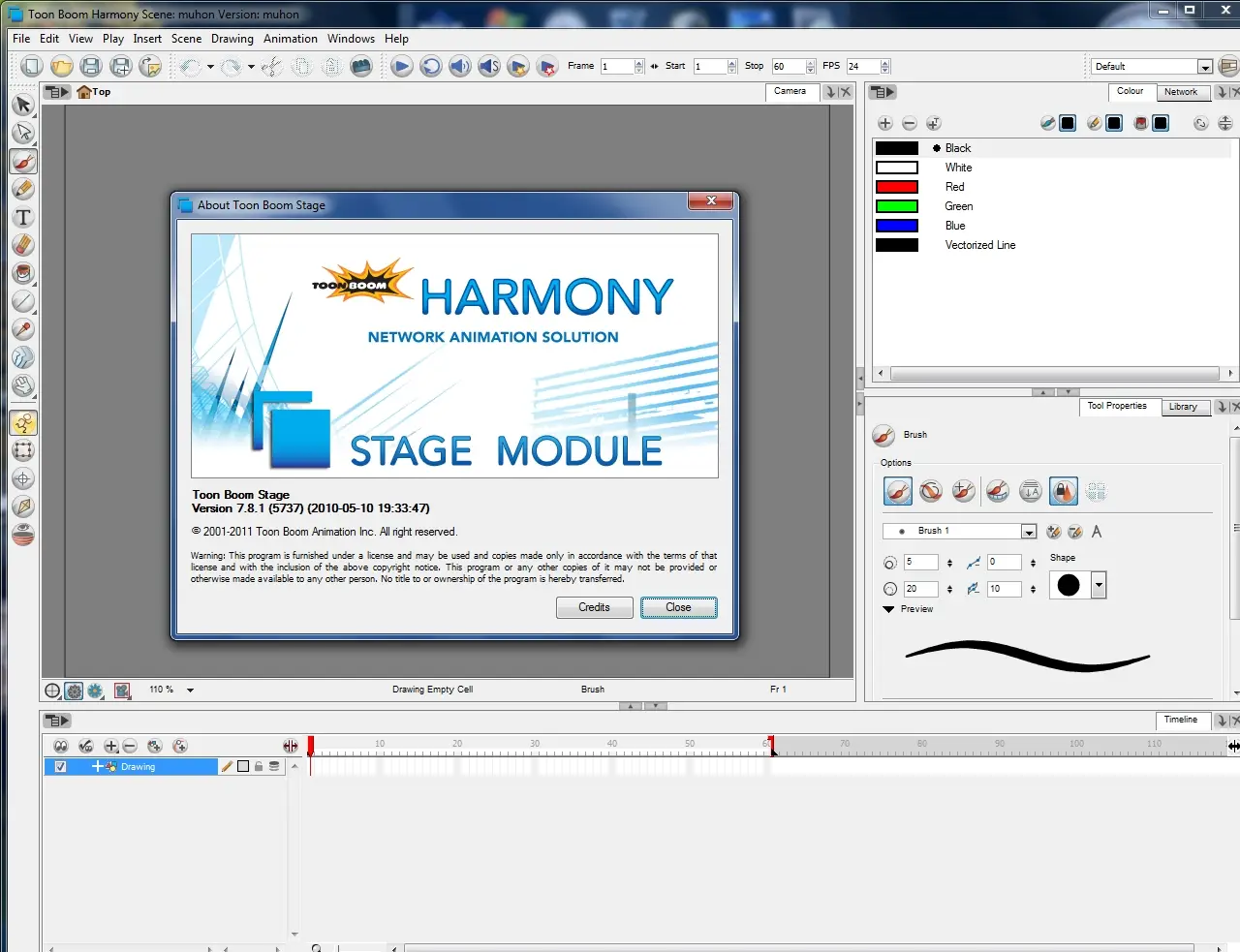Click the Undo arrow icon
Viewport: 1240px width, 952px height.
190,66
